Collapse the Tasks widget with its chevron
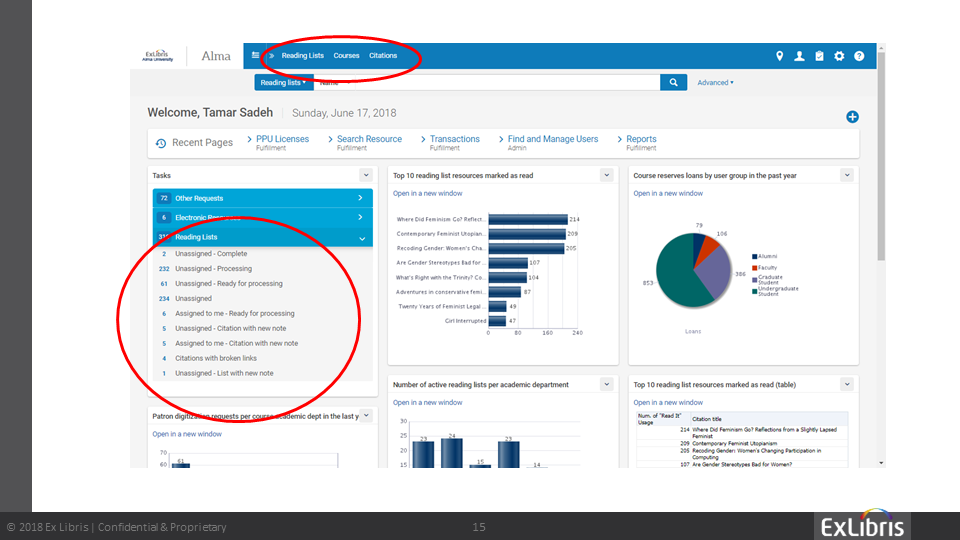The image size is (960, 540). coord(365,175)
